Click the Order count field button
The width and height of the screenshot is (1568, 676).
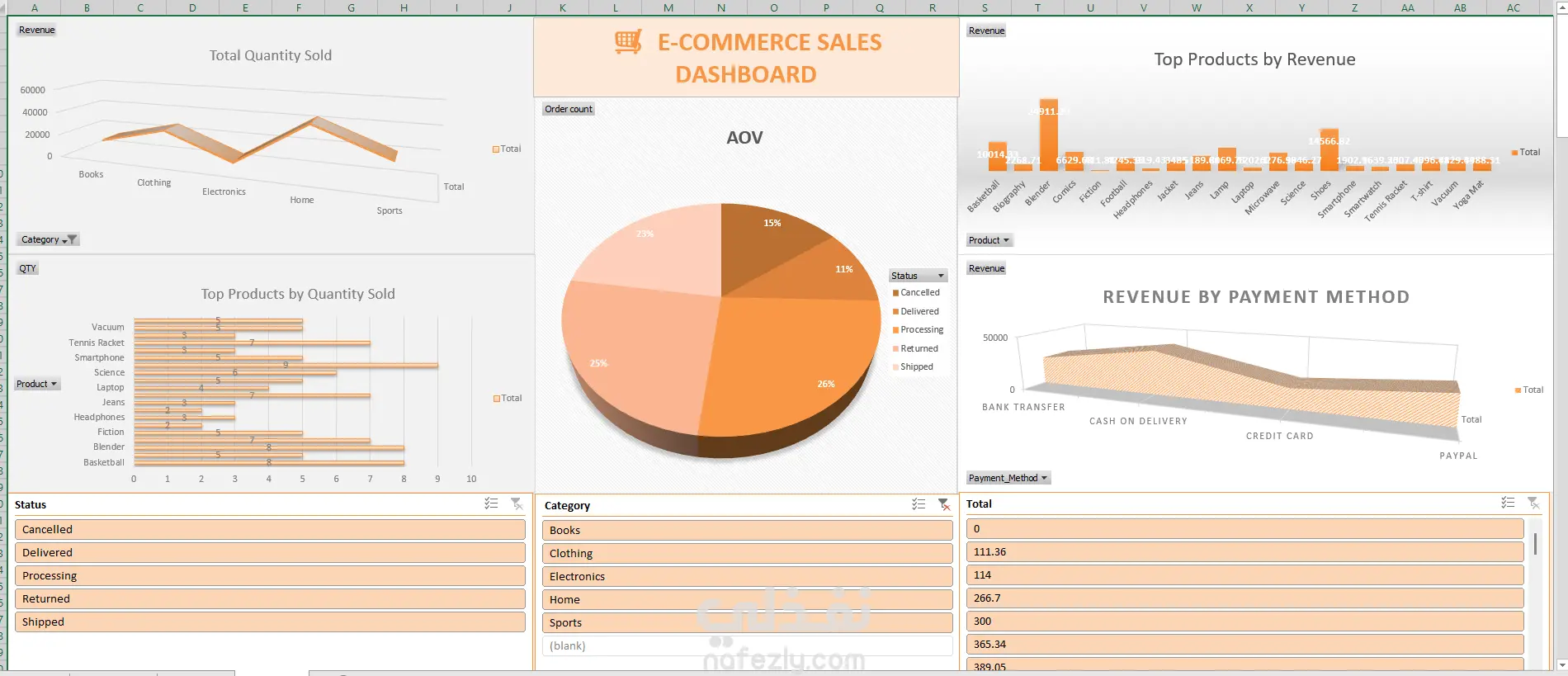point(569,109)
